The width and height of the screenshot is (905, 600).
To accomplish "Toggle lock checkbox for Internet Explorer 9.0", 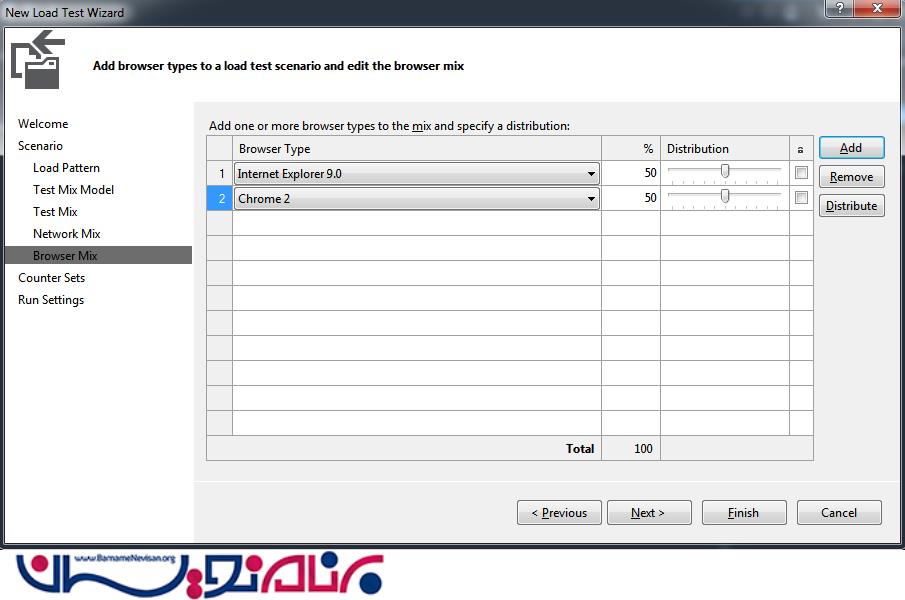I will (x=801, y=173).
